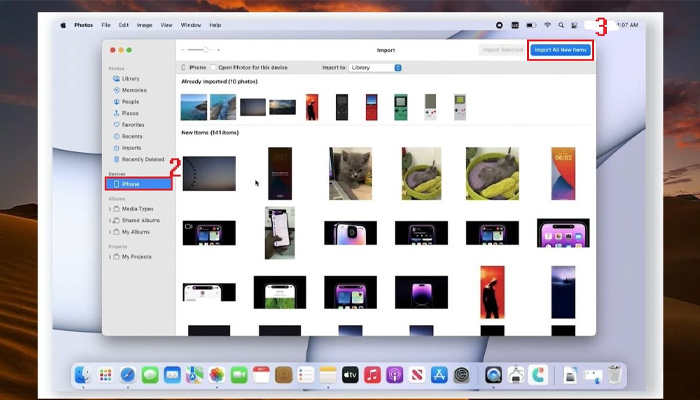The height and width of the screenshot is (400, 700).
Task: Open Music from the Dock
Action: coord(372,375)
